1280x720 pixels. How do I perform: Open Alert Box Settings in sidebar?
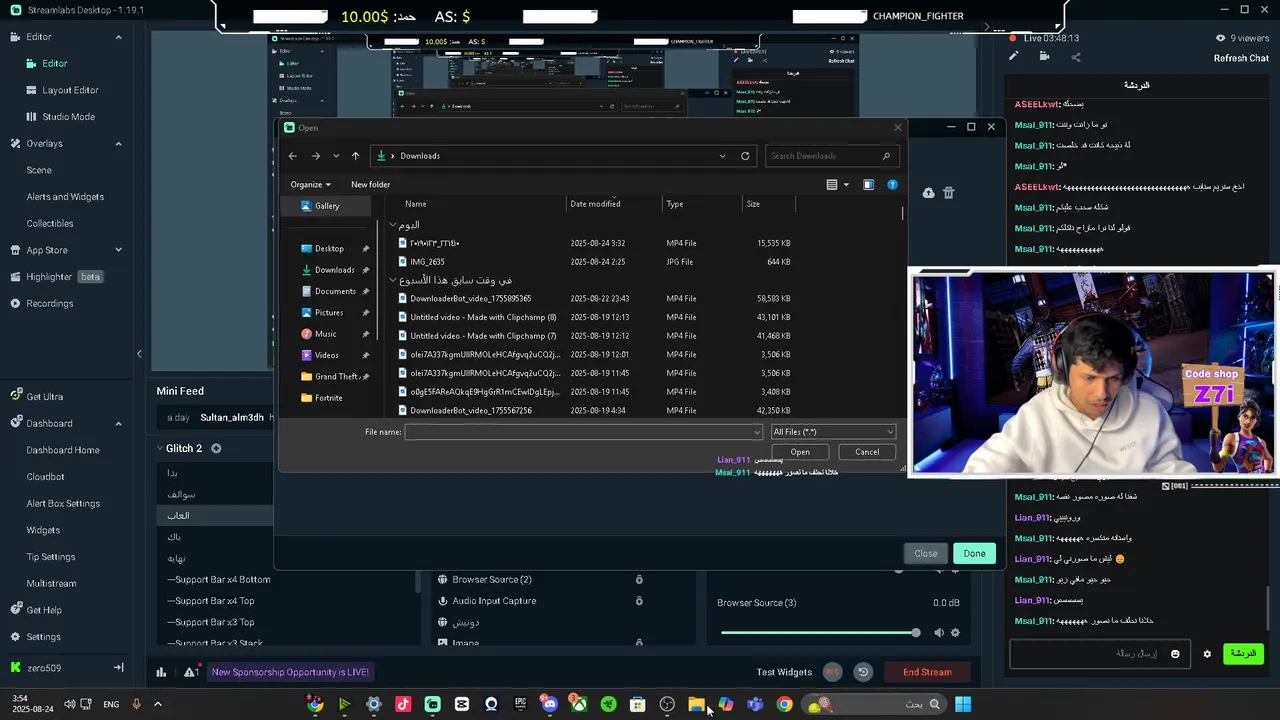(63, 504)
